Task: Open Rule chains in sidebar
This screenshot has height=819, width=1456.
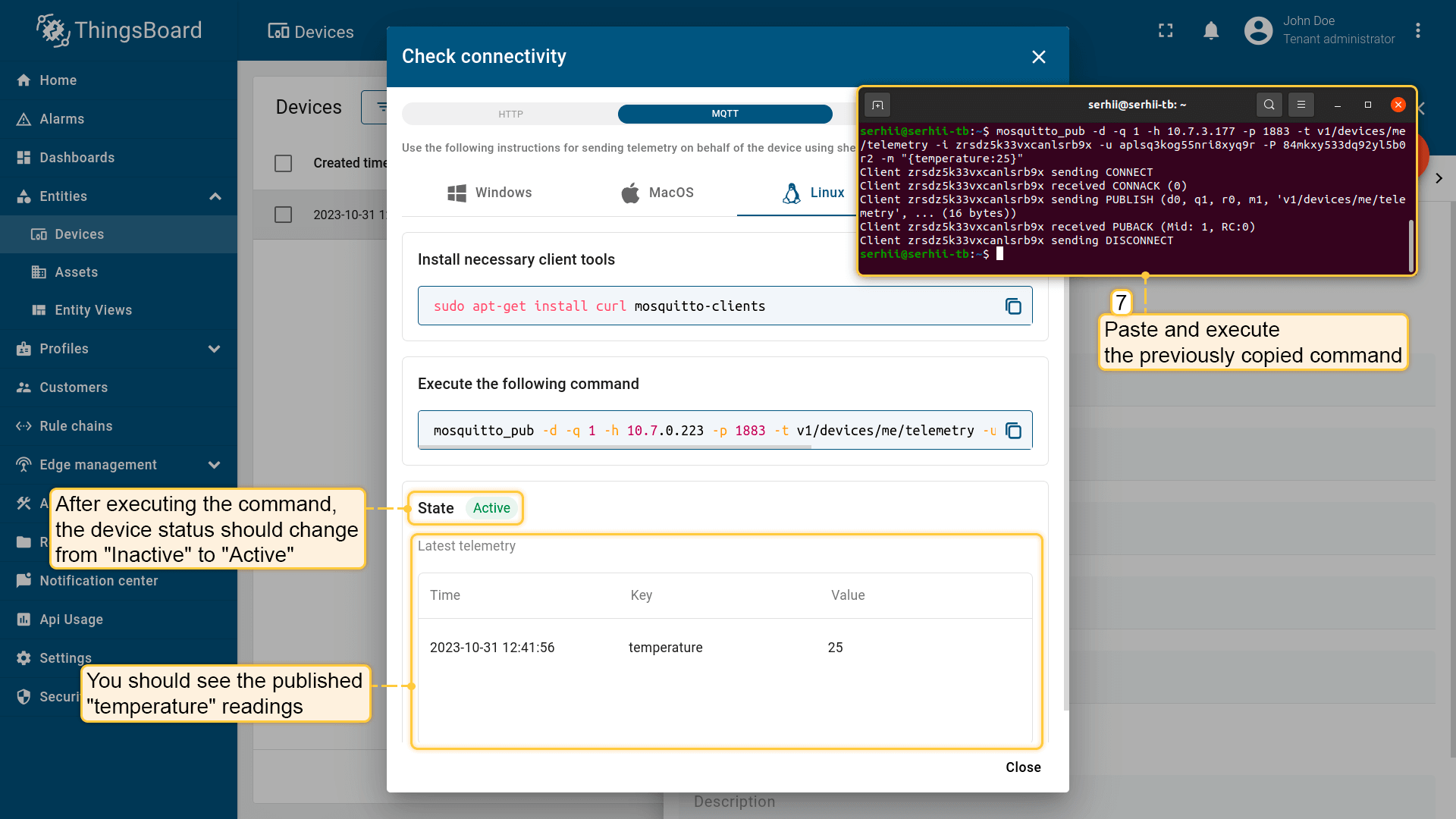Action: coord(76,426)
